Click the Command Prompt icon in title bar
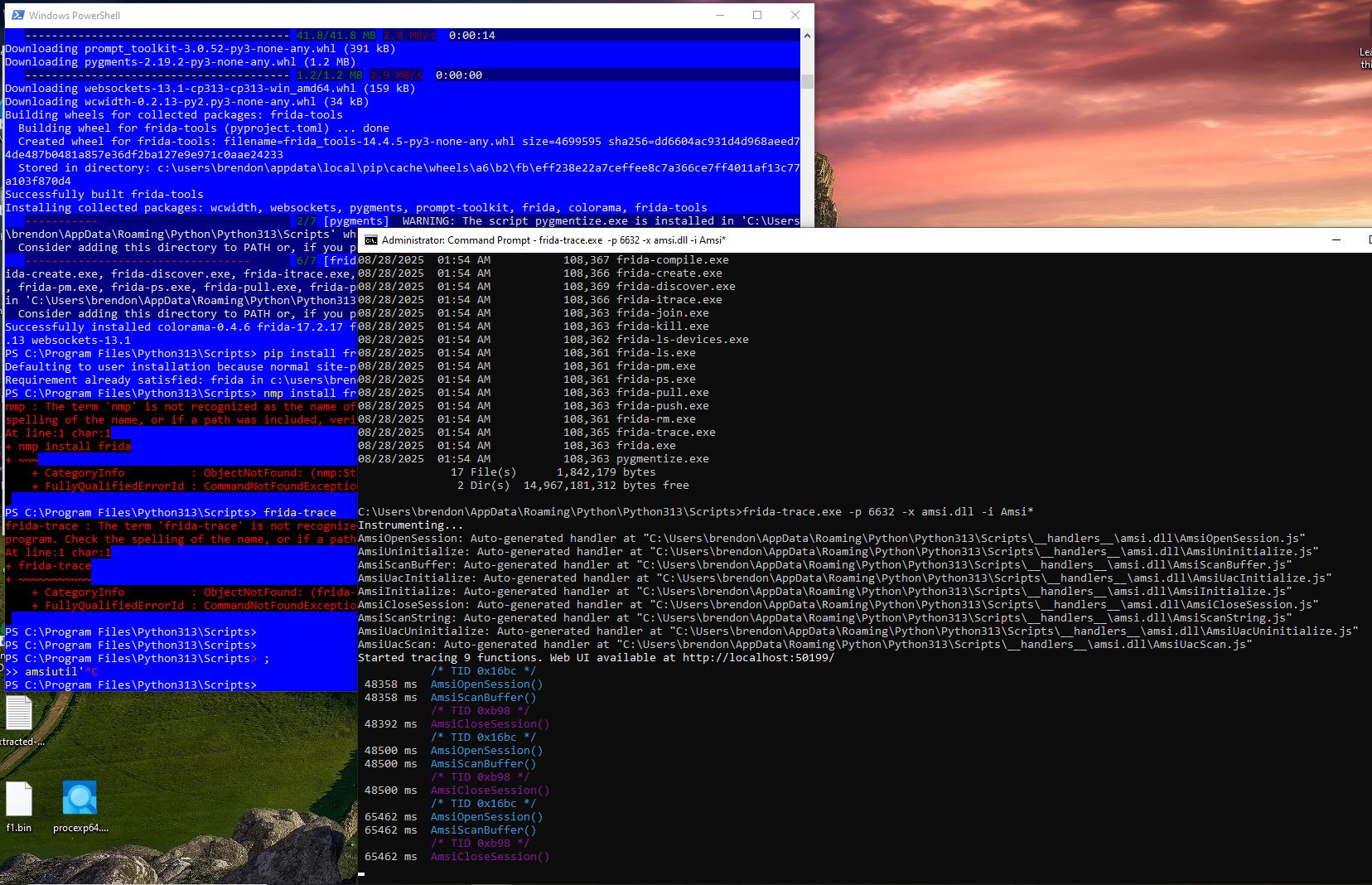The width and height of the screenshot is (1372, 885). (371, 240)
